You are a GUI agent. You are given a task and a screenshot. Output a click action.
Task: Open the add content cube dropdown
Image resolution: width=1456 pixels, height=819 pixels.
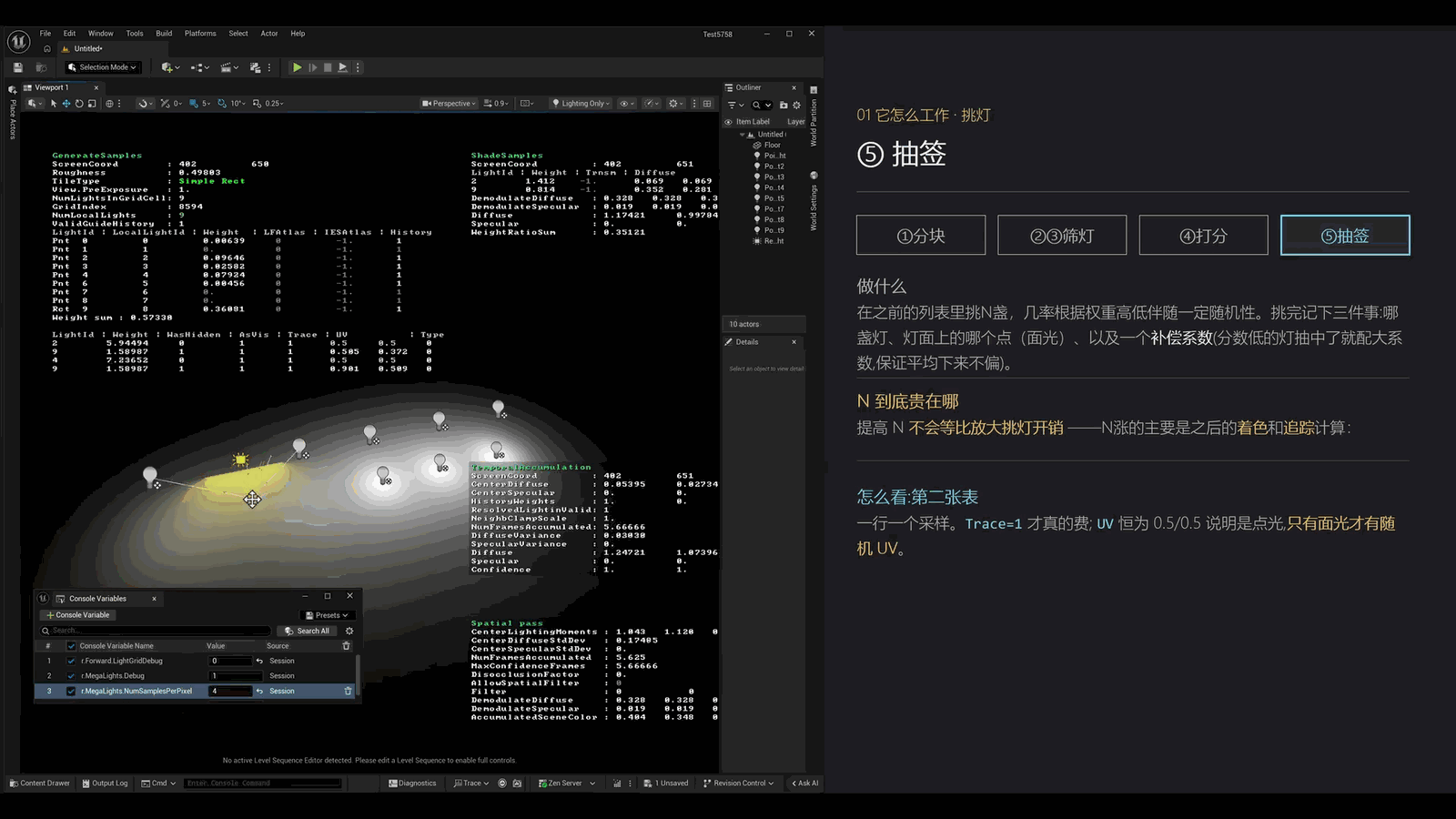170,67
